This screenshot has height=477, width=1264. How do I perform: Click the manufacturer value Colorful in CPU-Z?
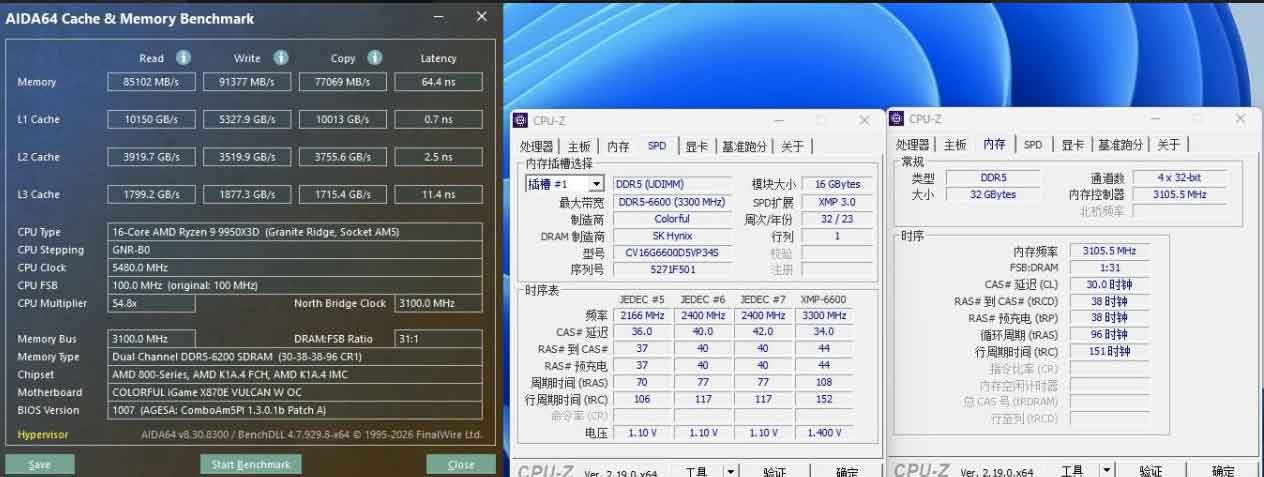672,219
